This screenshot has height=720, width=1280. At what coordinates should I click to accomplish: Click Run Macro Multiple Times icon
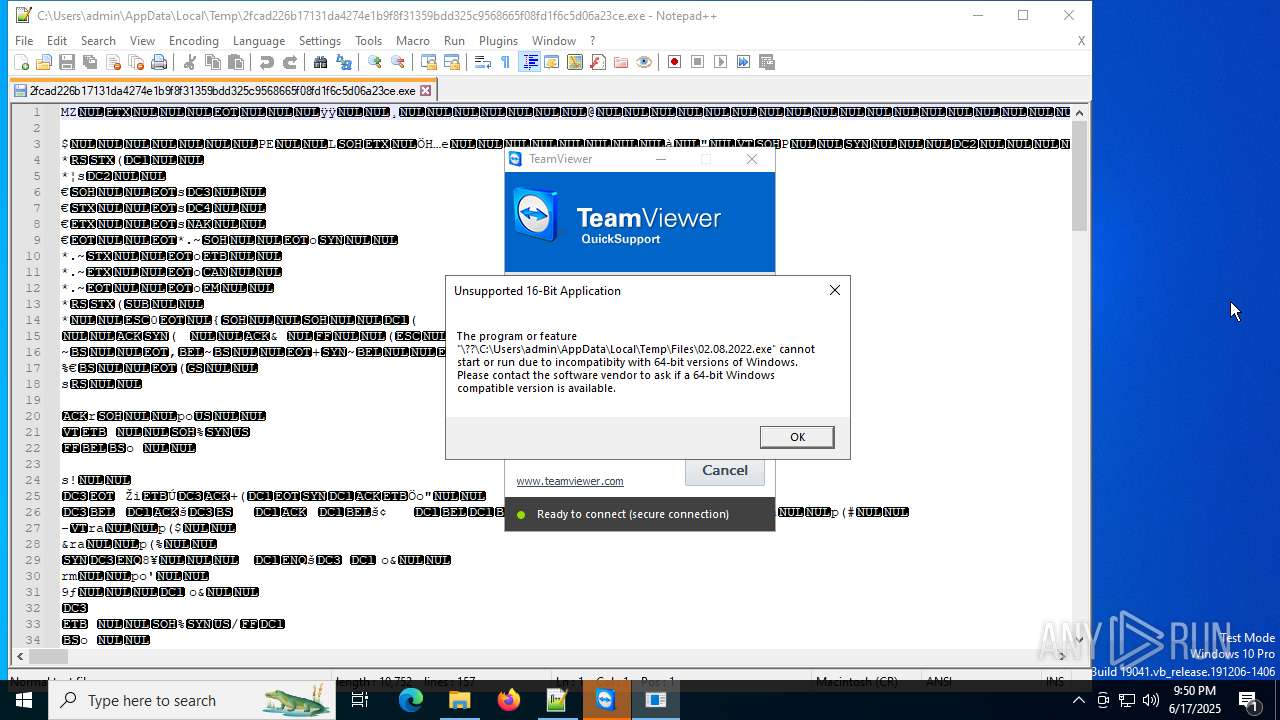click(743, 62)
